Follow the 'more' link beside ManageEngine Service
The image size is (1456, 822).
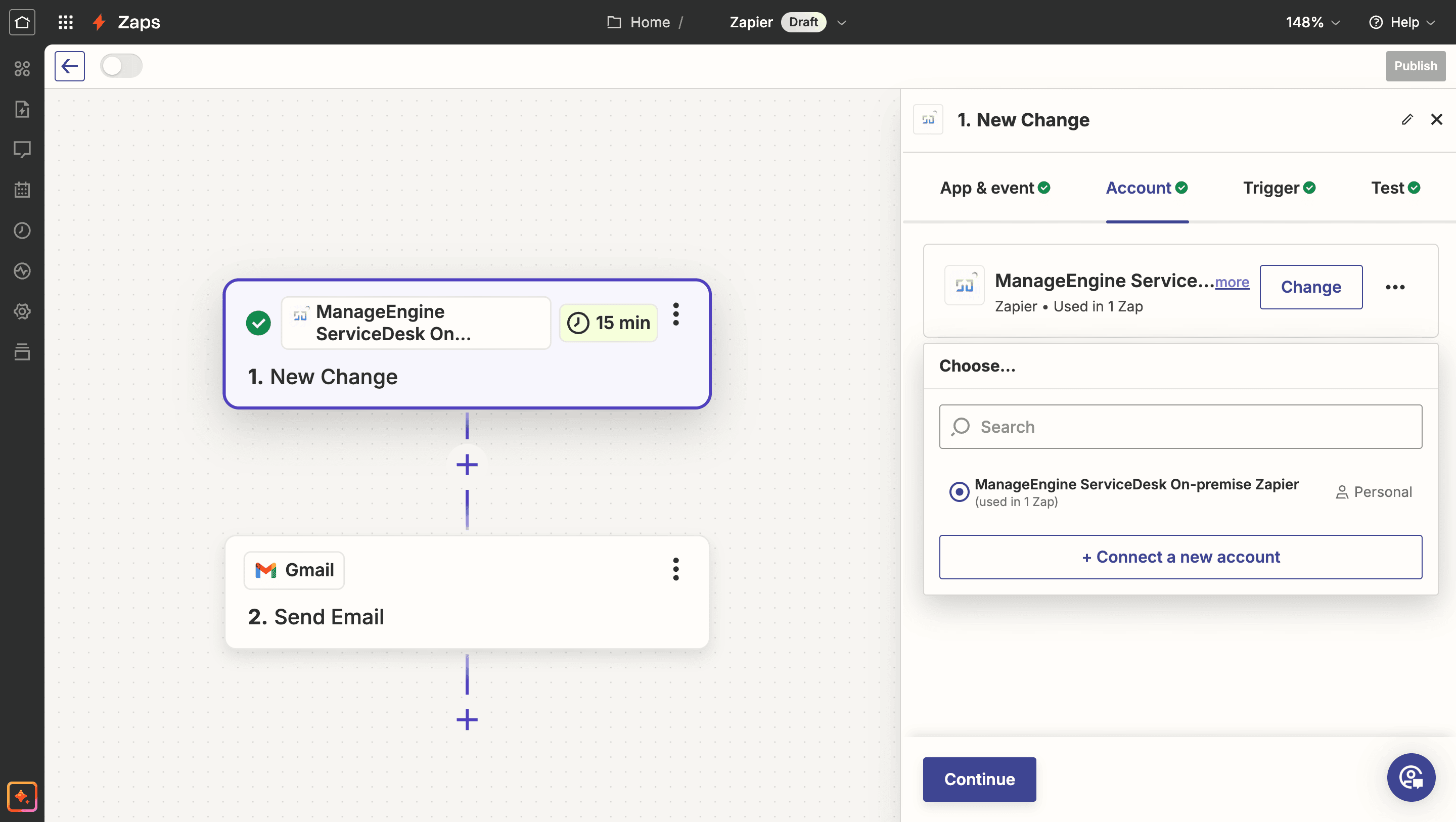(x=1232, y=282)
